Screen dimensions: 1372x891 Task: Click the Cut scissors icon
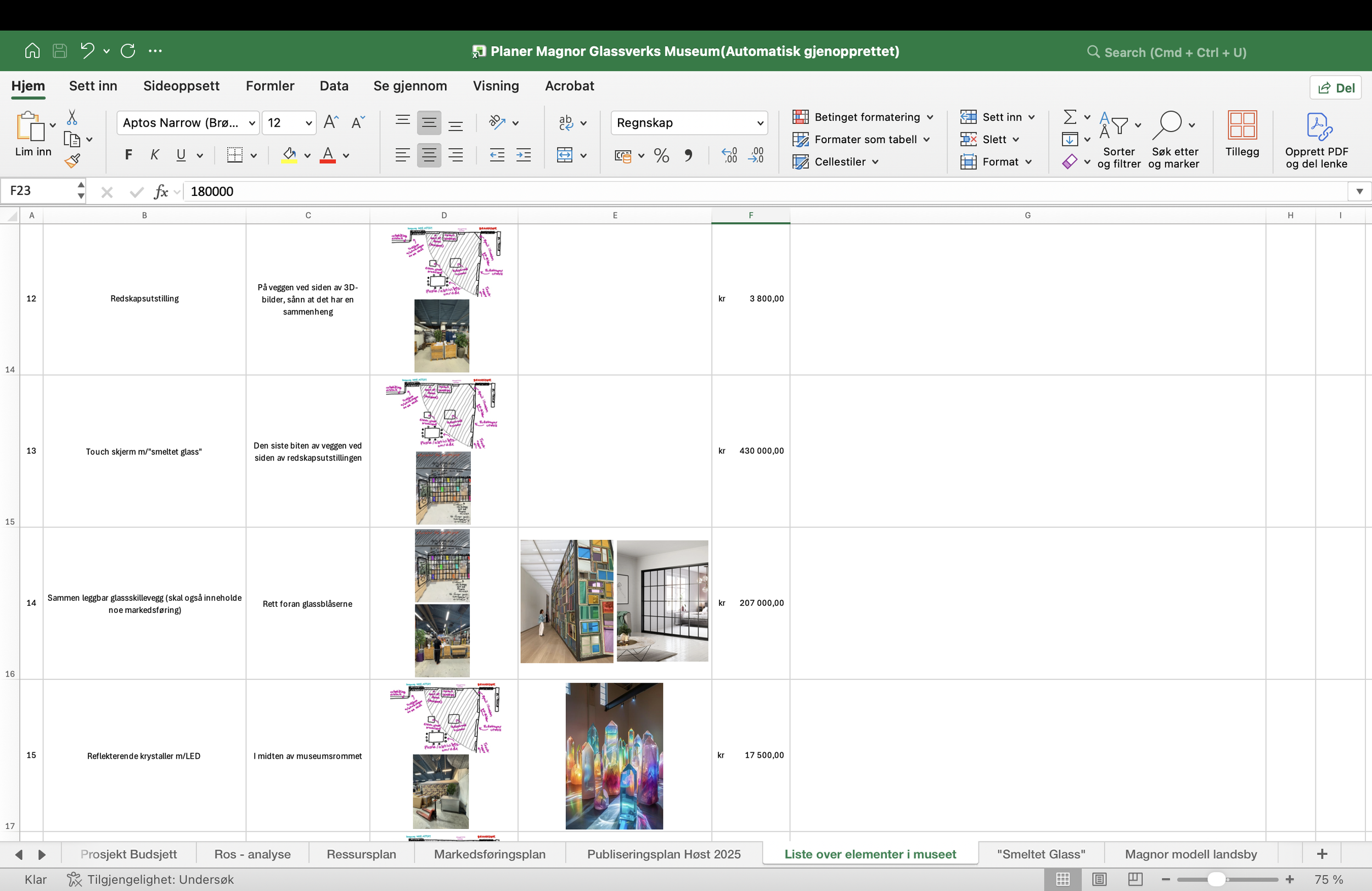tap(71, 117)
